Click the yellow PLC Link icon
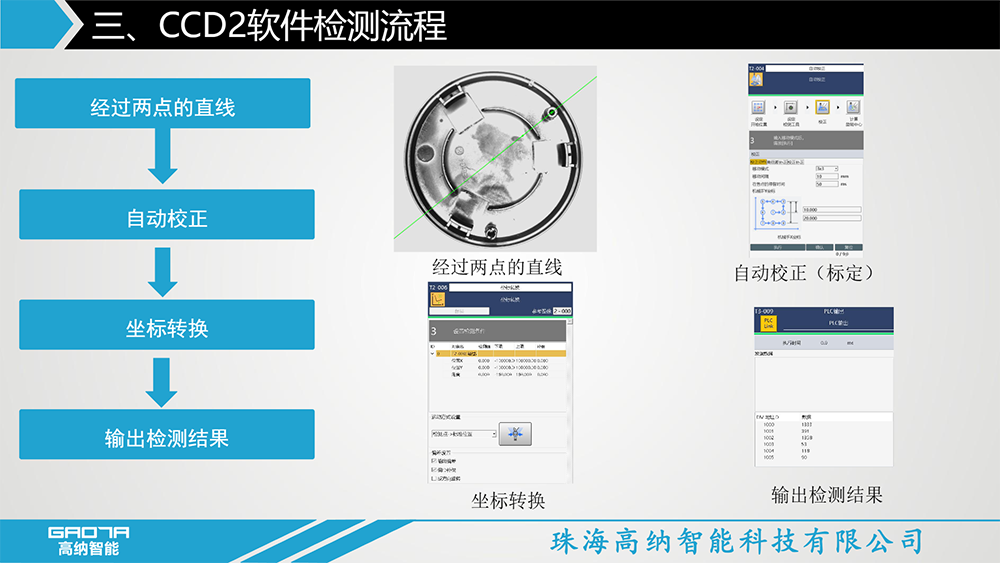 click(769, 322)
